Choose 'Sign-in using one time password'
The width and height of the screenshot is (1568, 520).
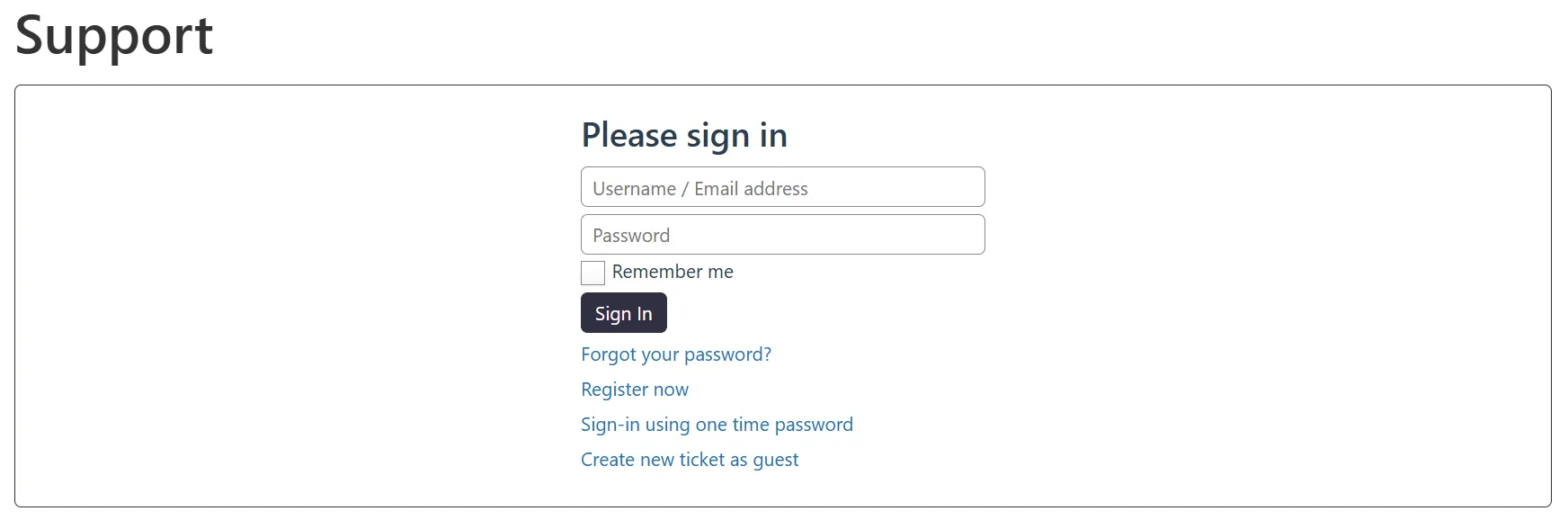[717, 425]
